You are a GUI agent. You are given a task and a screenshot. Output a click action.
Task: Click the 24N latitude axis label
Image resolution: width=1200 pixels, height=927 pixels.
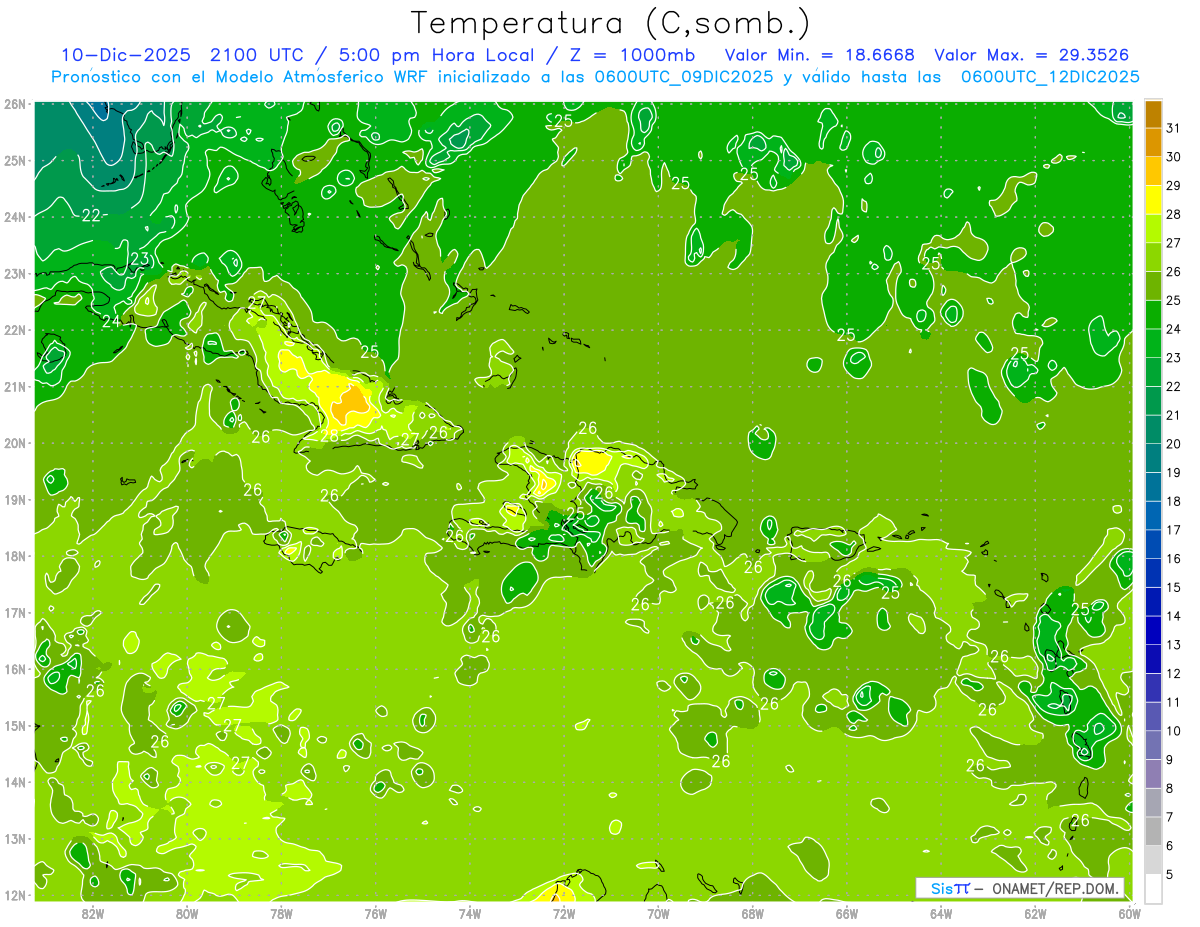pos(14,217)
